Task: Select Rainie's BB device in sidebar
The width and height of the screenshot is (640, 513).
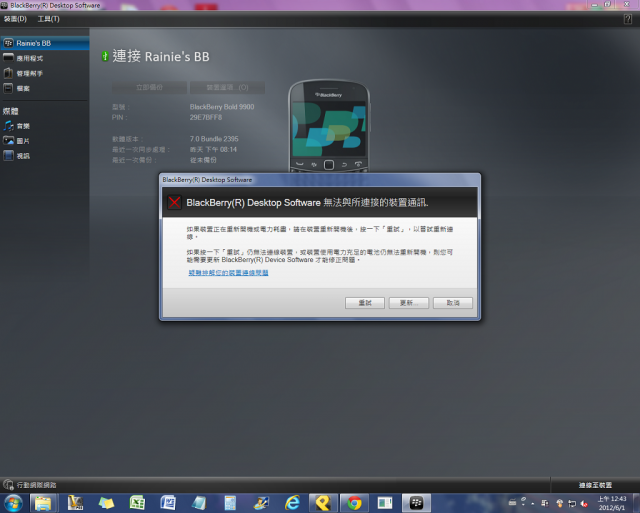Action: [x=44, y=43]
